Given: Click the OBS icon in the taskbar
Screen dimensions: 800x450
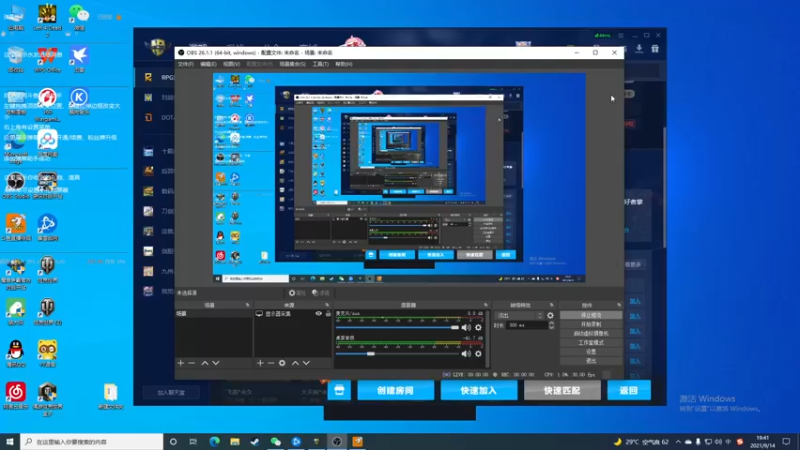Looking at the screenshot, I should tap(337, 441).
